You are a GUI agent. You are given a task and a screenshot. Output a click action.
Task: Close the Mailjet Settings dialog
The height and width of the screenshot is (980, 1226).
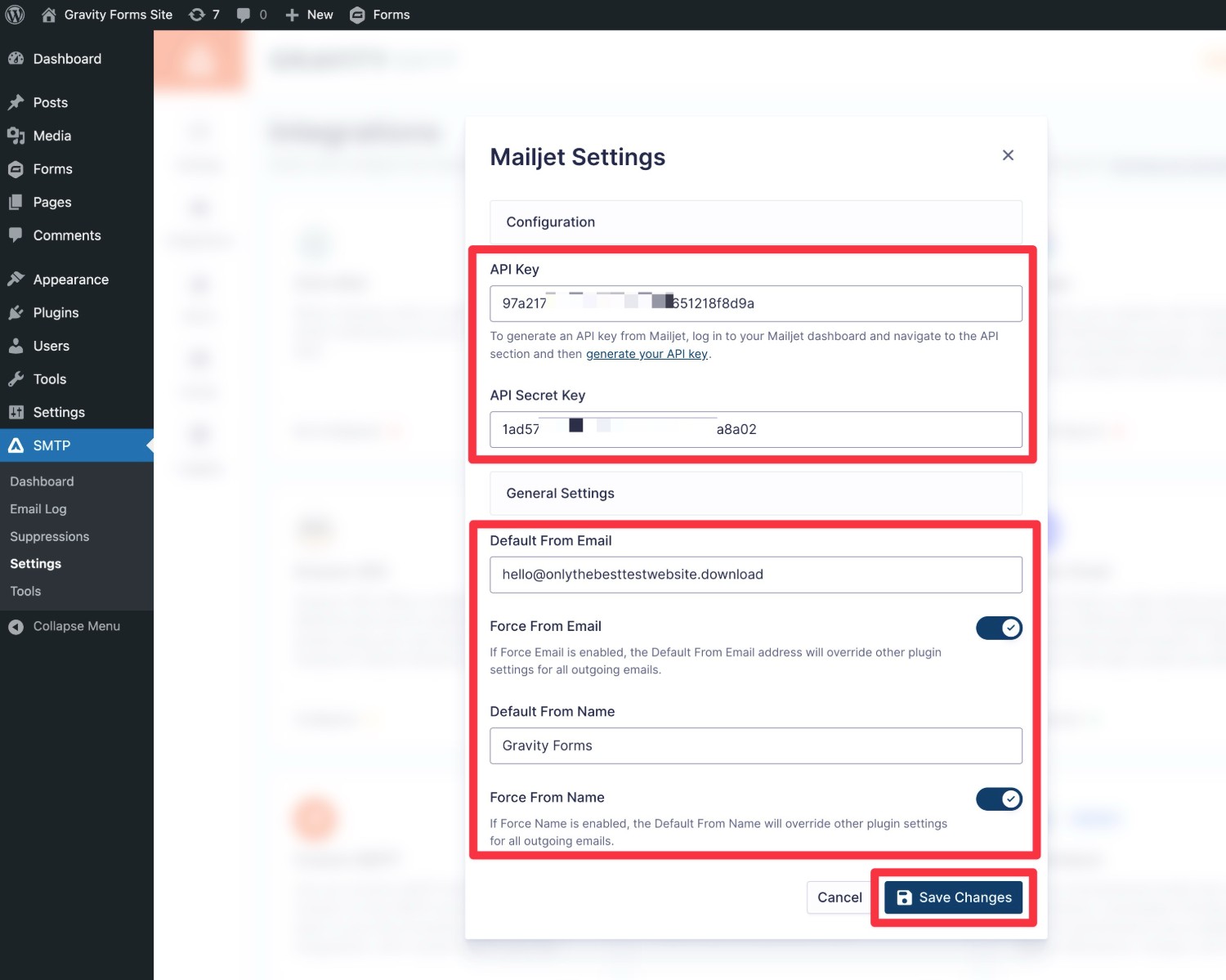[1008, 155]
